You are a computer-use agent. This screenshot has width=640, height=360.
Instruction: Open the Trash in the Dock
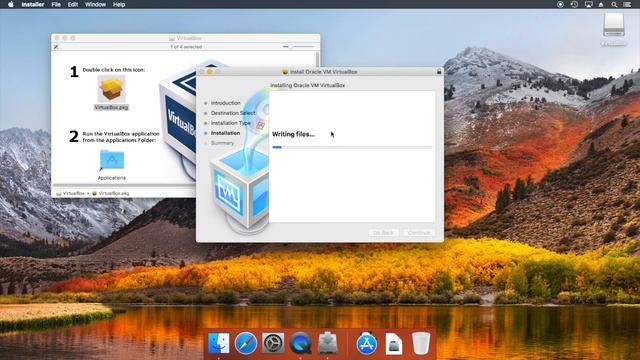pos(421,343)
